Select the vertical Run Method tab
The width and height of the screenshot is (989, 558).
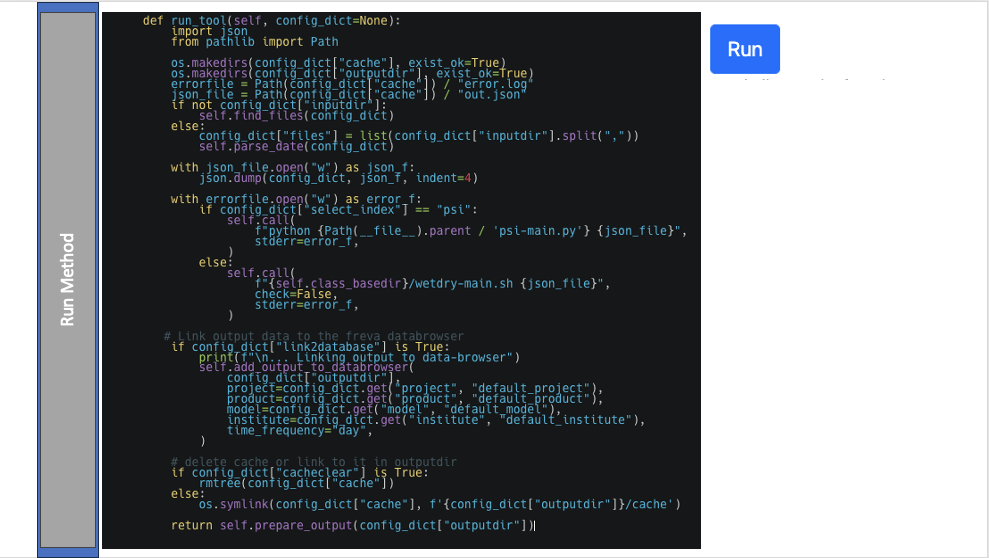tap(68, 279)
